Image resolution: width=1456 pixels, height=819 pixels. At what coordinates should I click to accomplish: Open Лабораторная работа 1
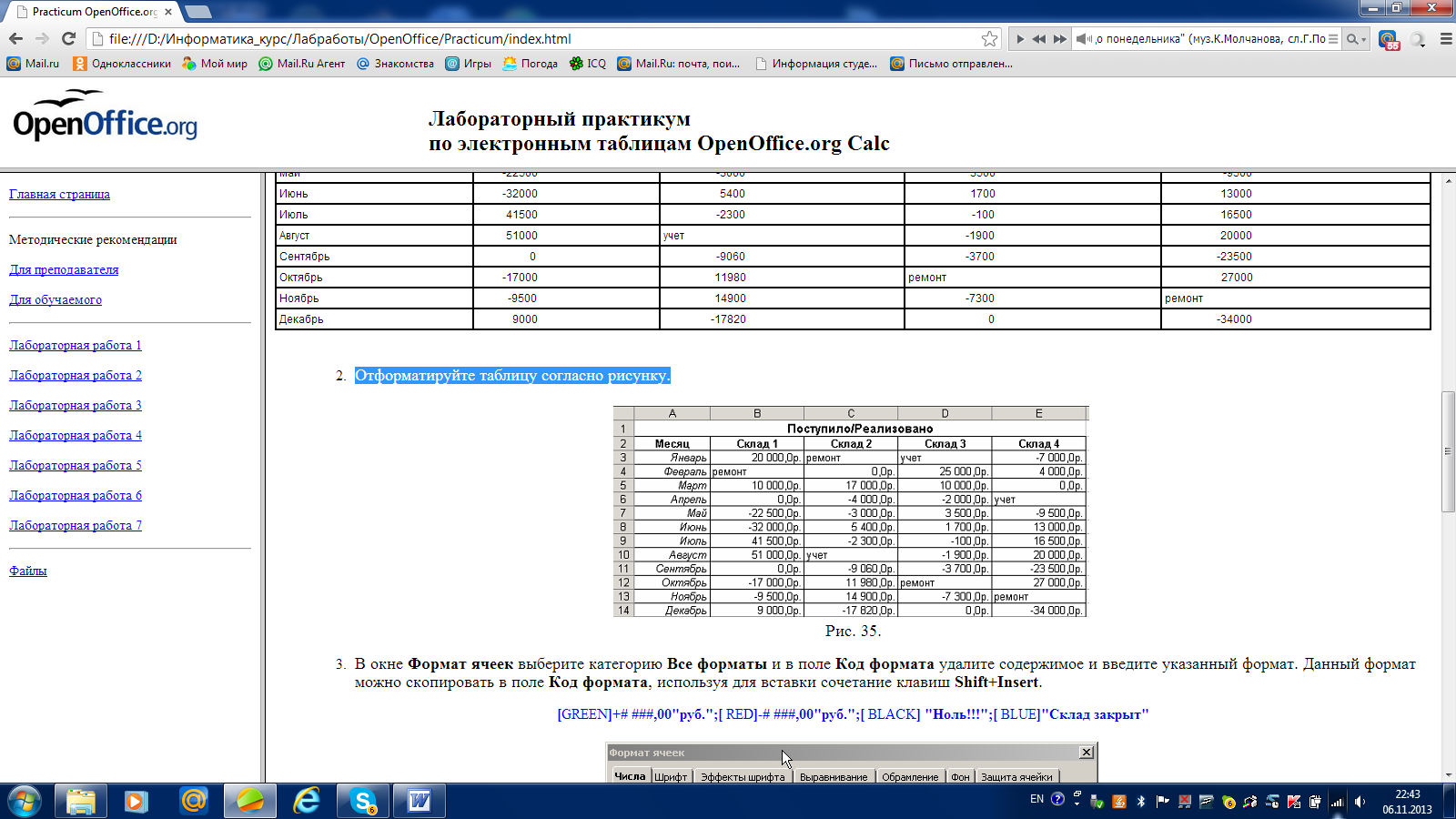point(76,345)
